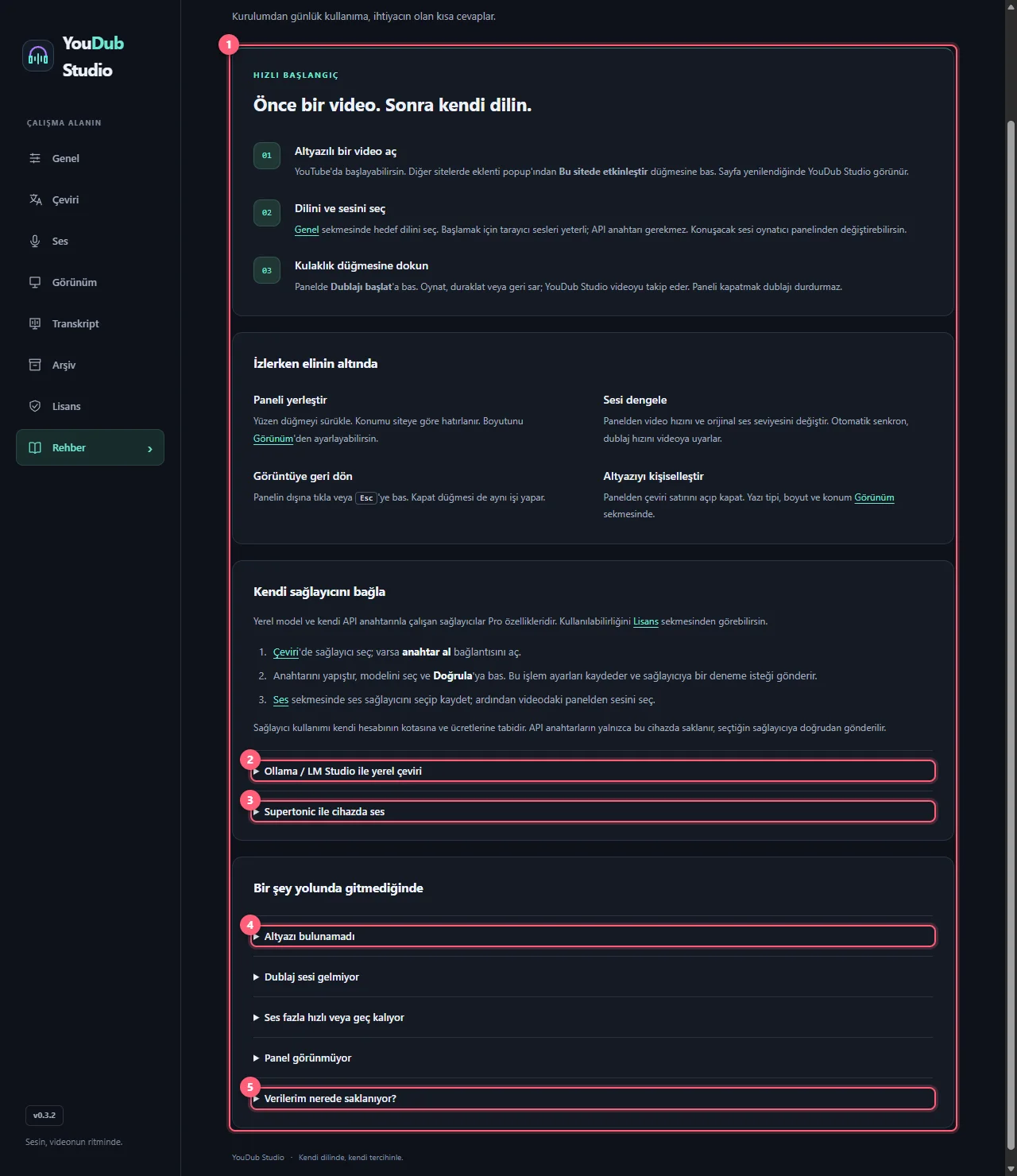Click the 'ÇALIŞMA ALANIN' sidebar label
The image size is (1017, 1176).
(x=64, y=123)
